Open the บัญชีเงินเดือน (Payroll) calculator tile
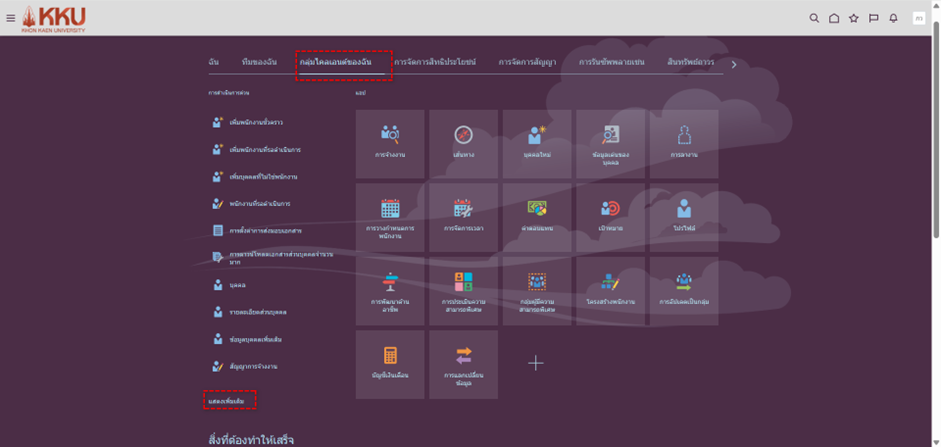941x447 pixels. click(389, 363)
